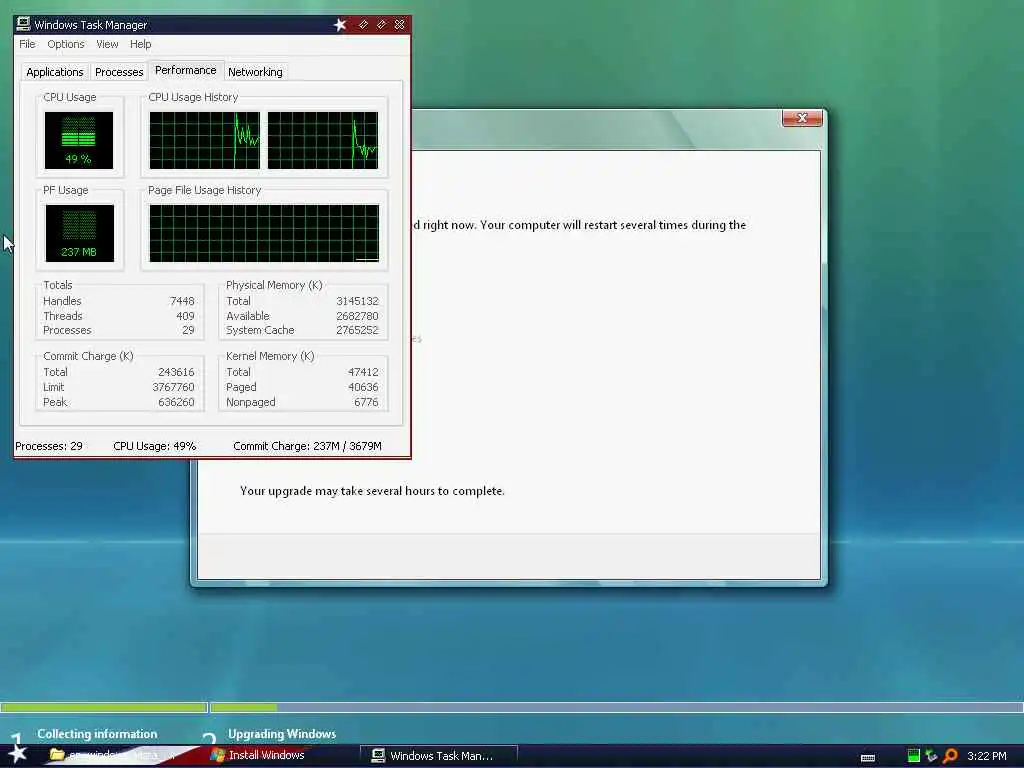Click status bar CPU Usage: 49%
The image size is (1024, 768).
pos(155,446)
